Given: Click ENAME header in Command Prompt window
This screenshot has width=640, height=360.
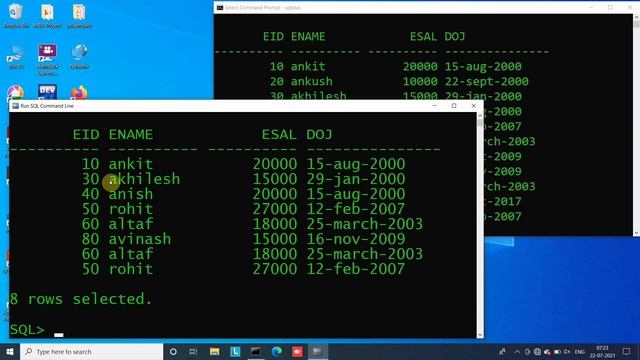Looking at the screenshot, I should [308, 36].
